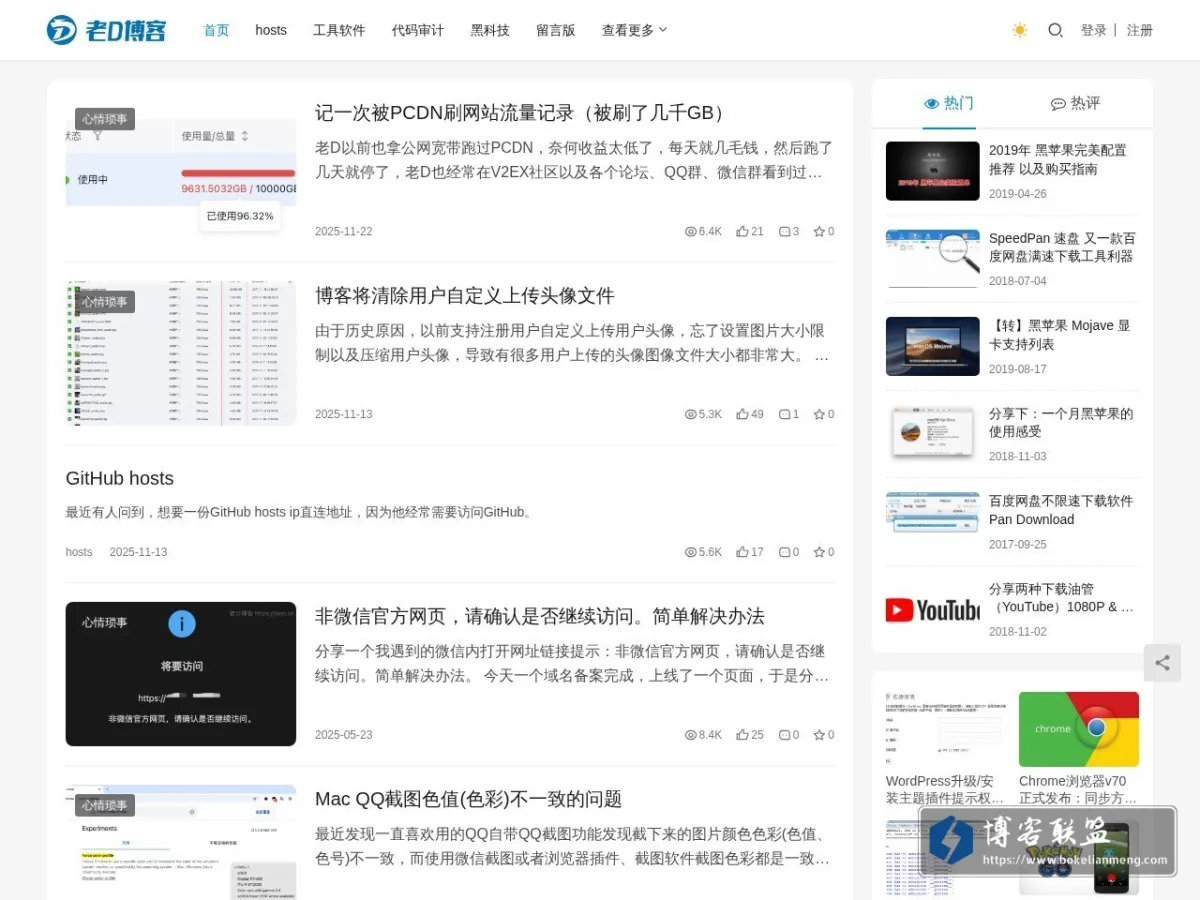Switch to the 热门 sidebar tab

click(x=949, y=103)
